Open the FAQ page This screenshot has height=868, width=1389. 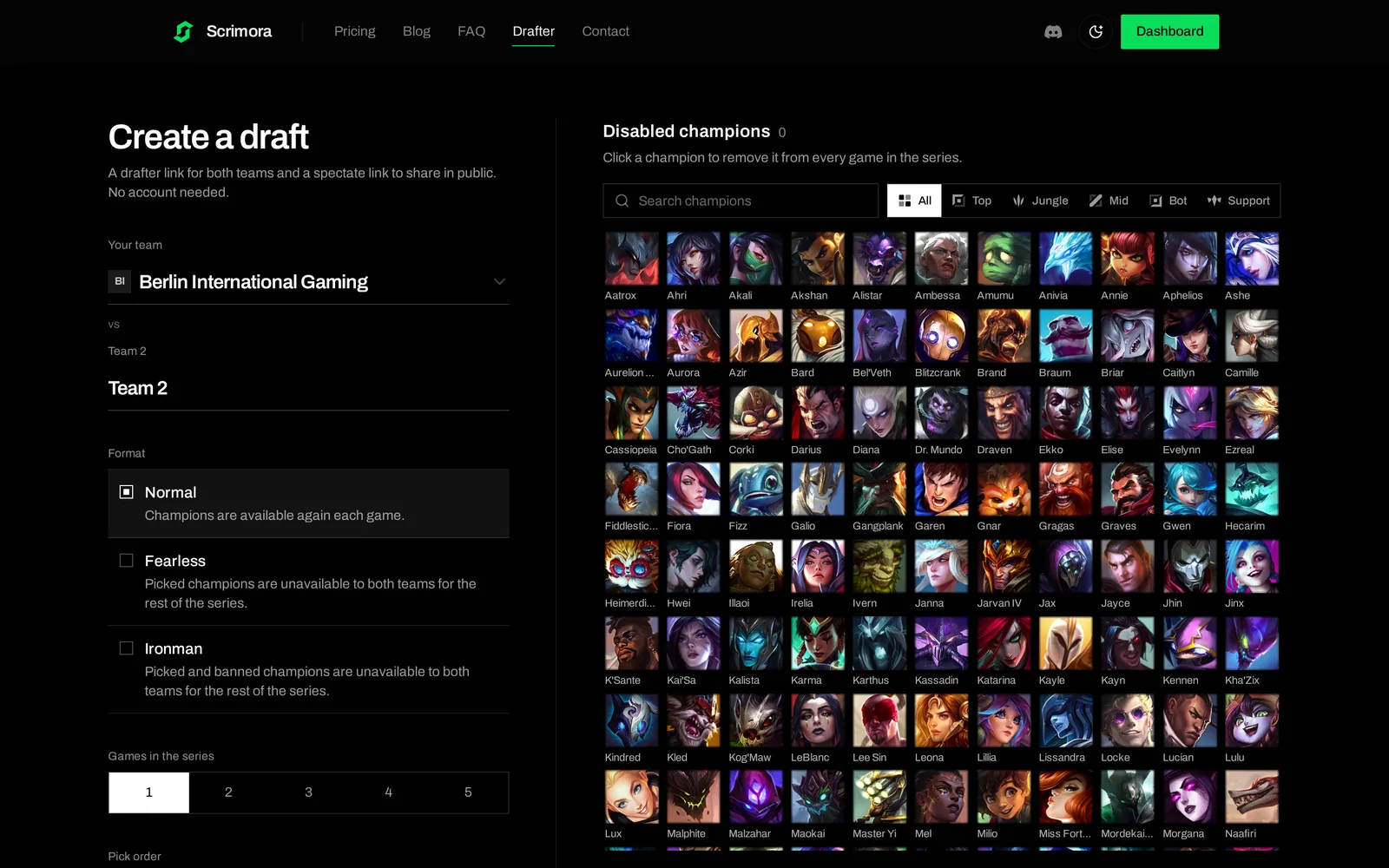click(471, 31)
